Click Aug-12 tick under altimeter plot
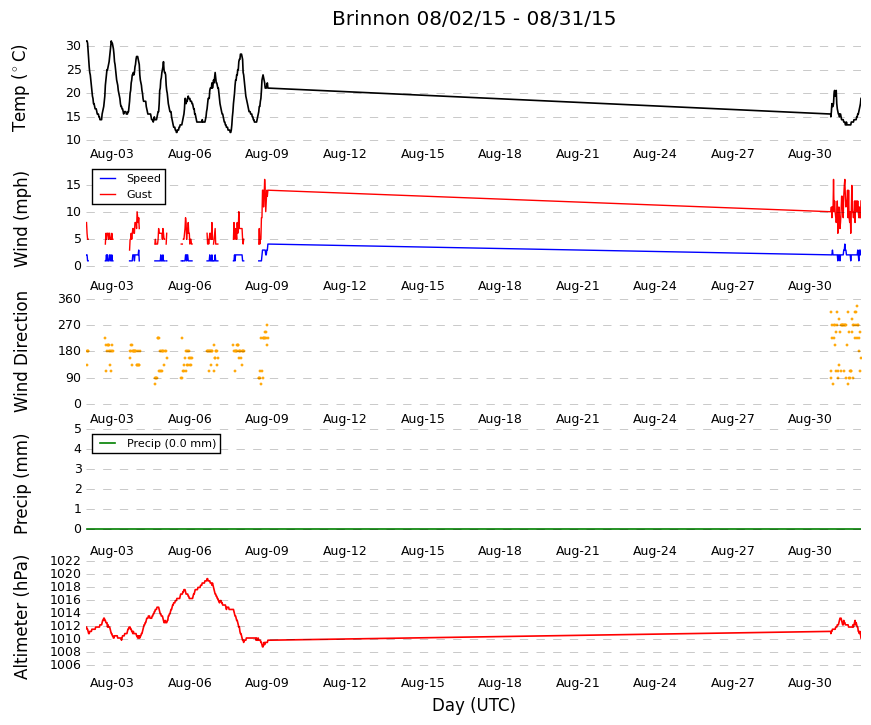This screenshot has height=725, width=871. 344,683
